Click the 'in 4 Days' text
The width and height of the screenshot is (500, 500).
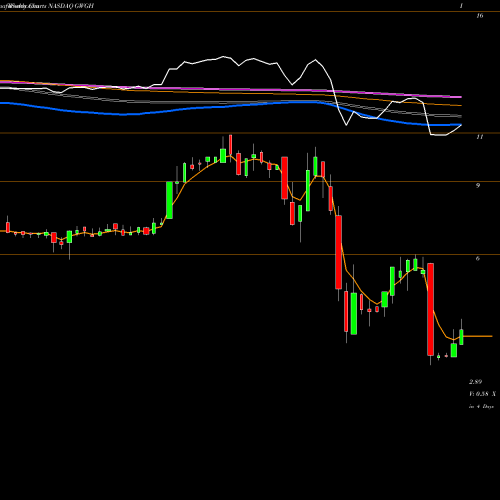click(481, 407)
